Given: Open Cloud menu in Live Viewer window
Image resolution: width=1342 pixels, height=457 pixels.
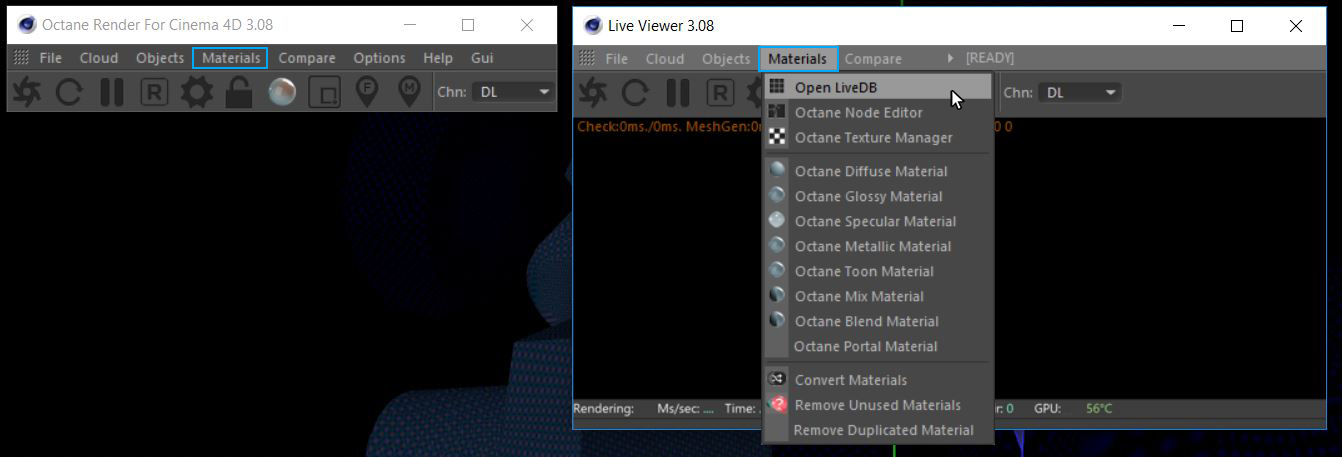Looking at the screenshot, I should pos(665,59).
